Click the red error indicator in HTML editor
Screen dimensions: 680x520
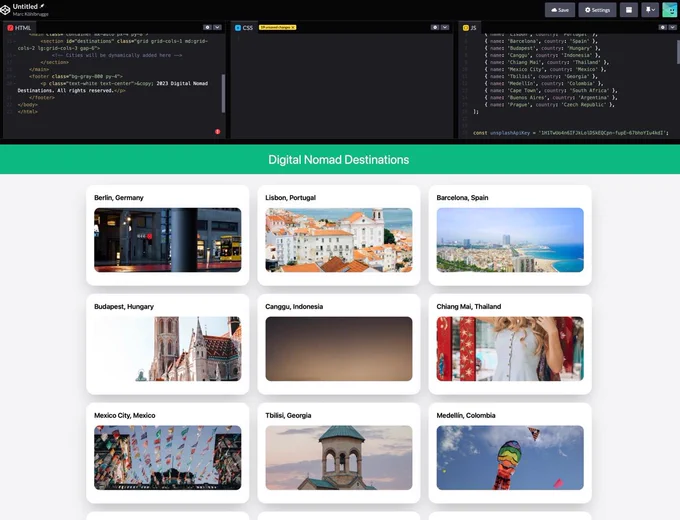pos(218,131)
